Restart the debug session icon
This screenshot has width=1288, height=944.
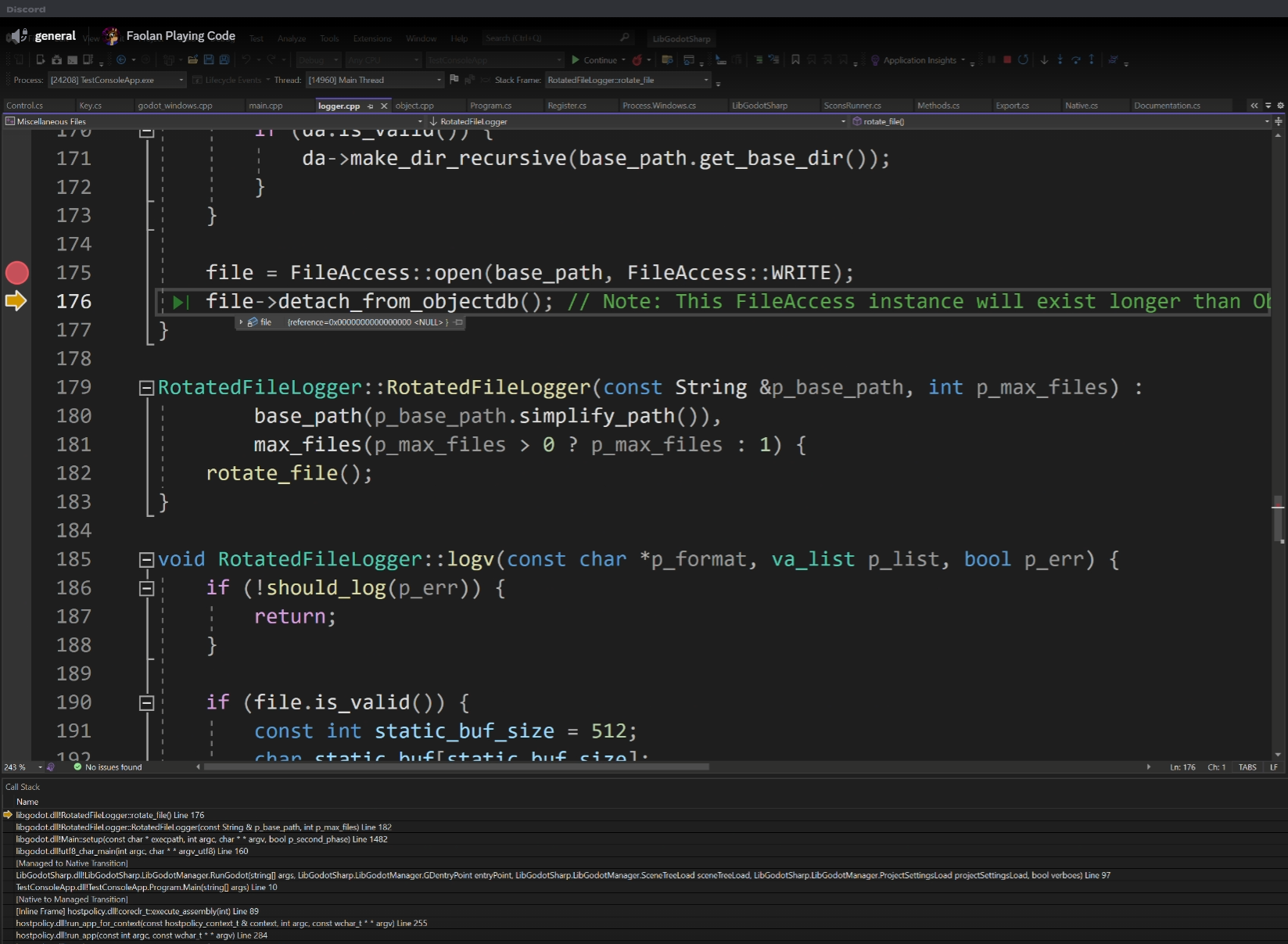pyautogui.click(x=1023, y=59)
